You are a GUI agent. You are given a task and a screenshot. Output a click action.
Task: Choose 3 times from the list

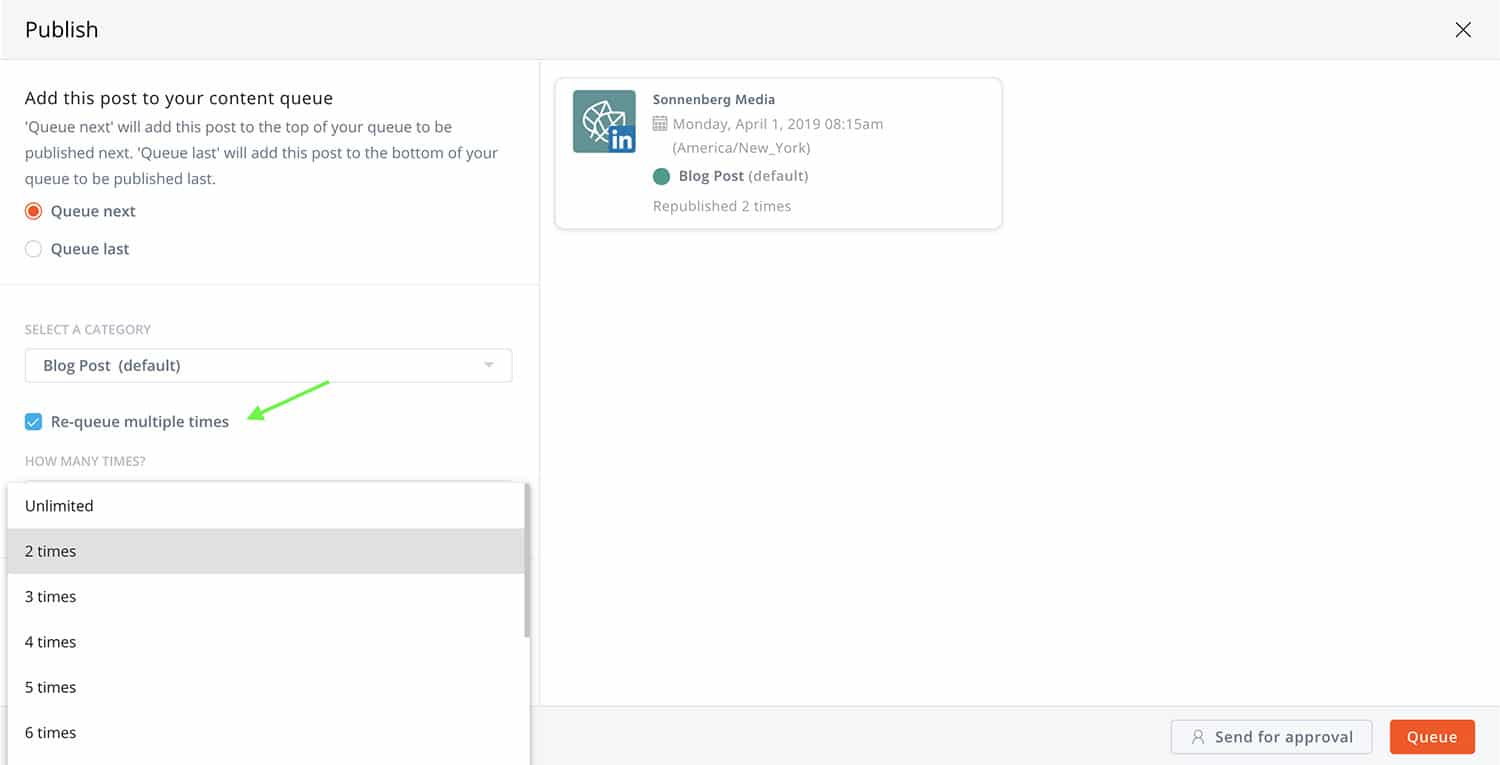pyautogui.click(x=265, y=597)
